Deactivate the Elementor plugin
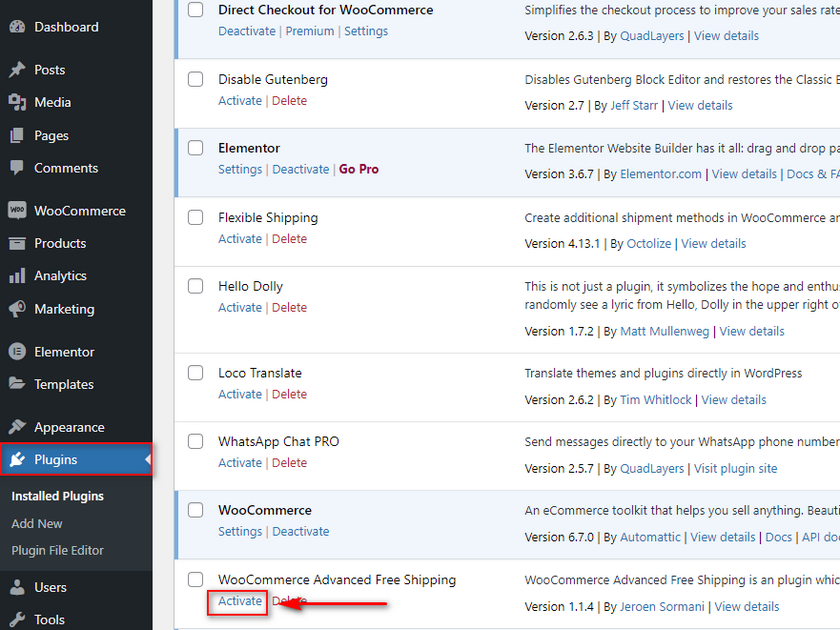 point(301,169)
